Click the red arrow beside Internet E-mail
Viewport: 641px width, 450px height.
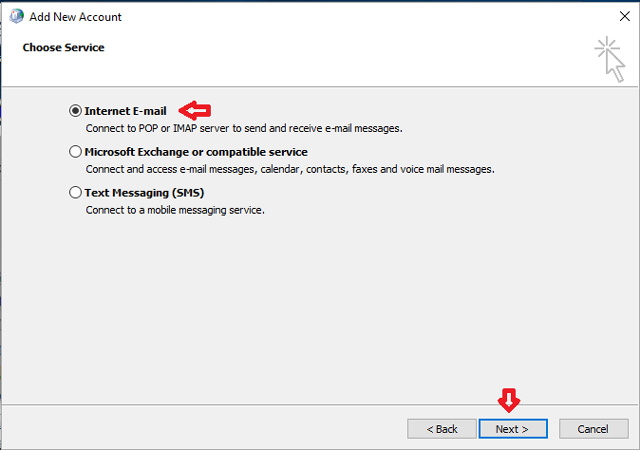pyautogui.click(x=195, y=110)
